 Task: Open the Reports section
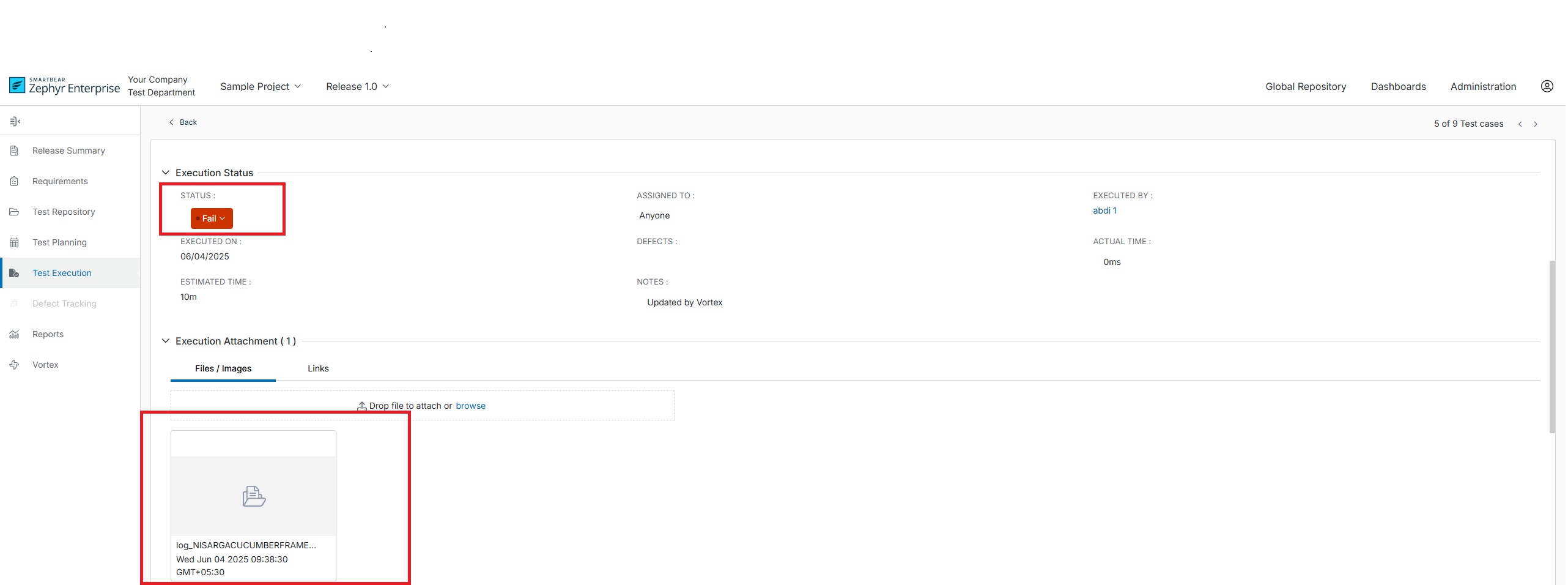[47, 333]
